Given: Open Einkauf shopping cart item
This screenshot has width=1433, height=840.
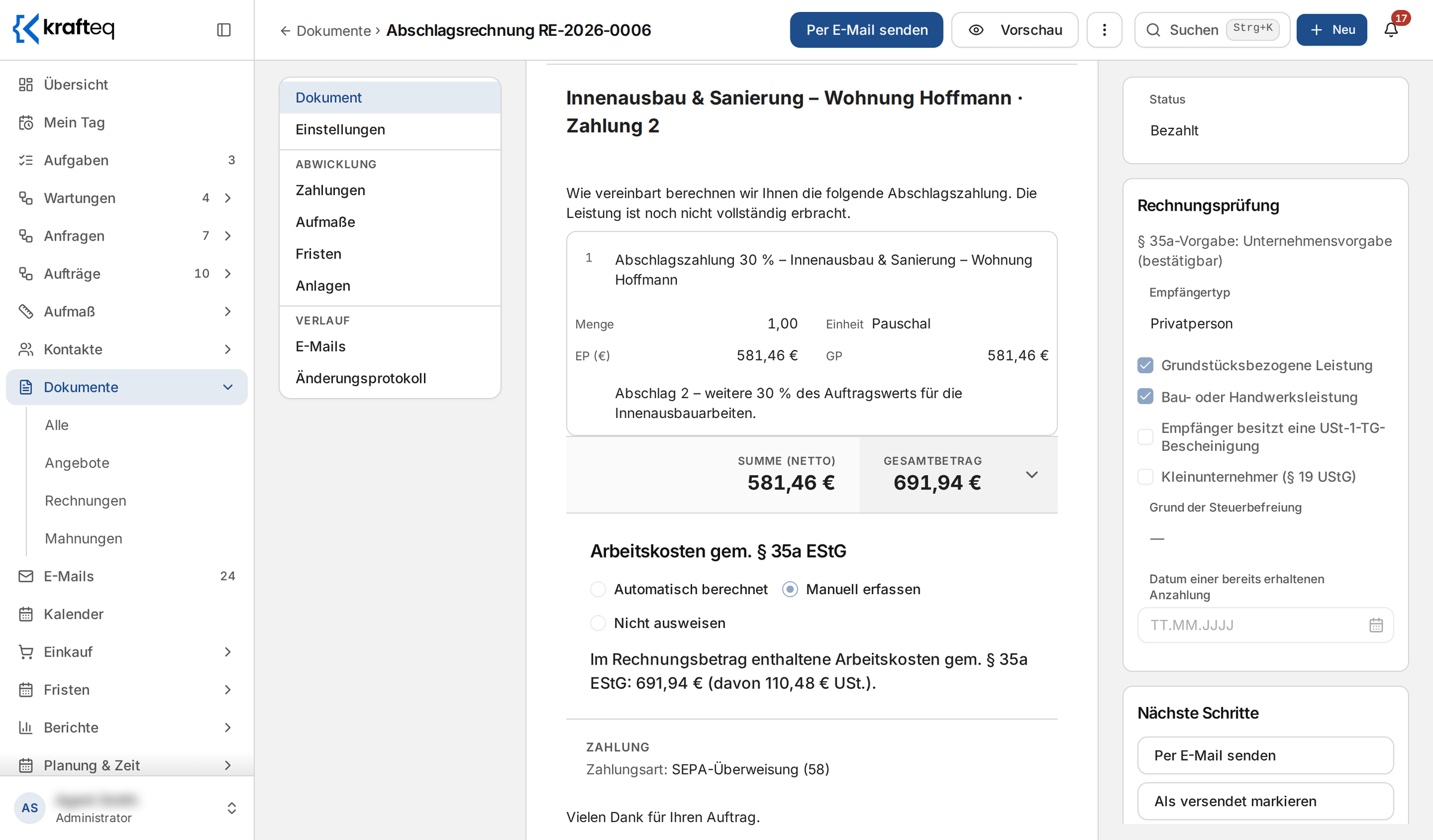Looking at the screenshot, I should [x=127, y=652].
